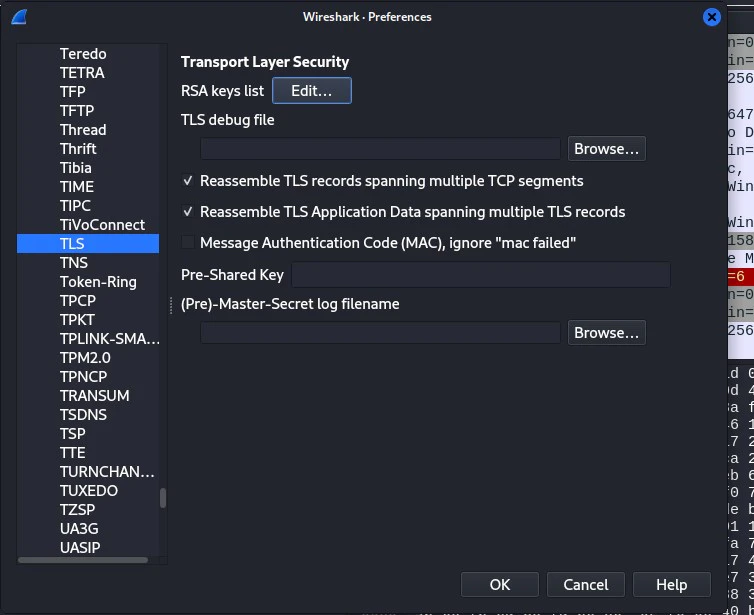Click the TLS debug file label

pyautogui.click(x=227, y=120)
